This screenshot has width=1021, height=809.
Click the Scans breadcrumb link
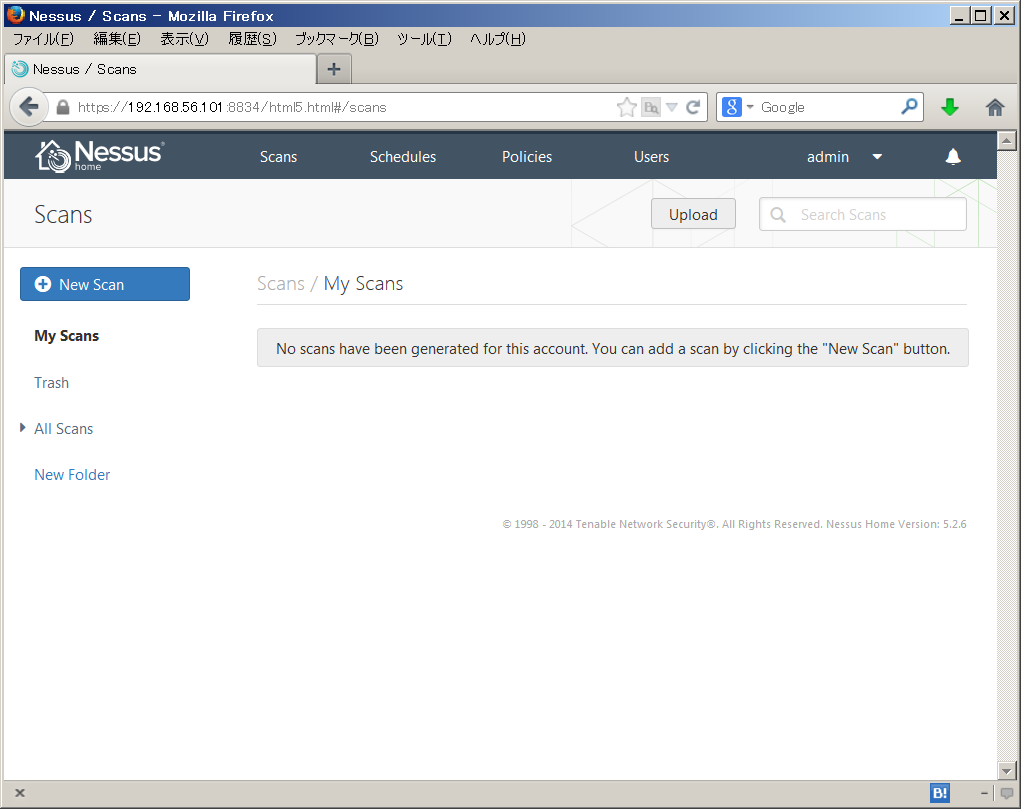click(281, 283)
